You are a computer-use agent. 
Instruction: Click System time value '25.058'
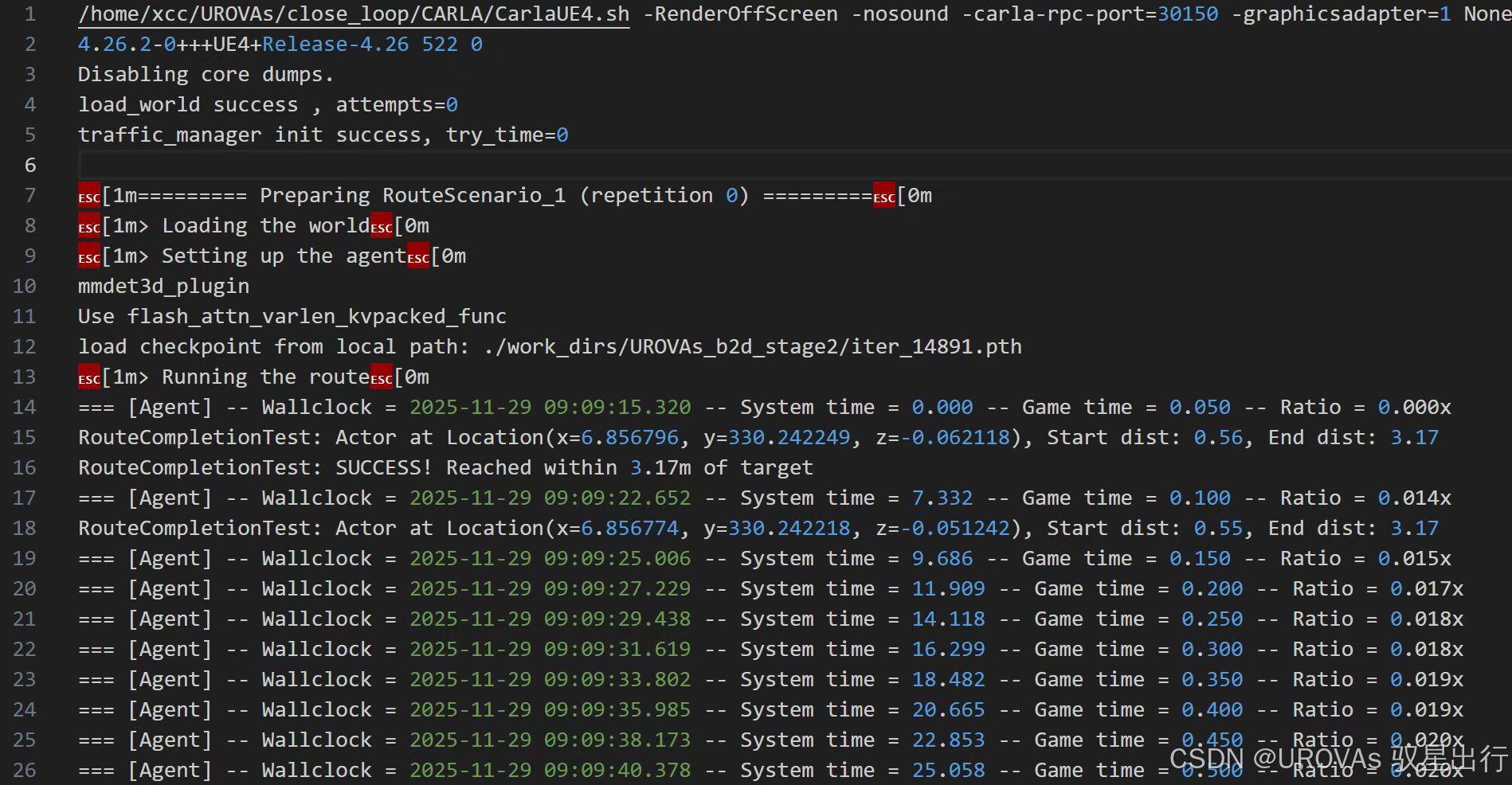949,771
